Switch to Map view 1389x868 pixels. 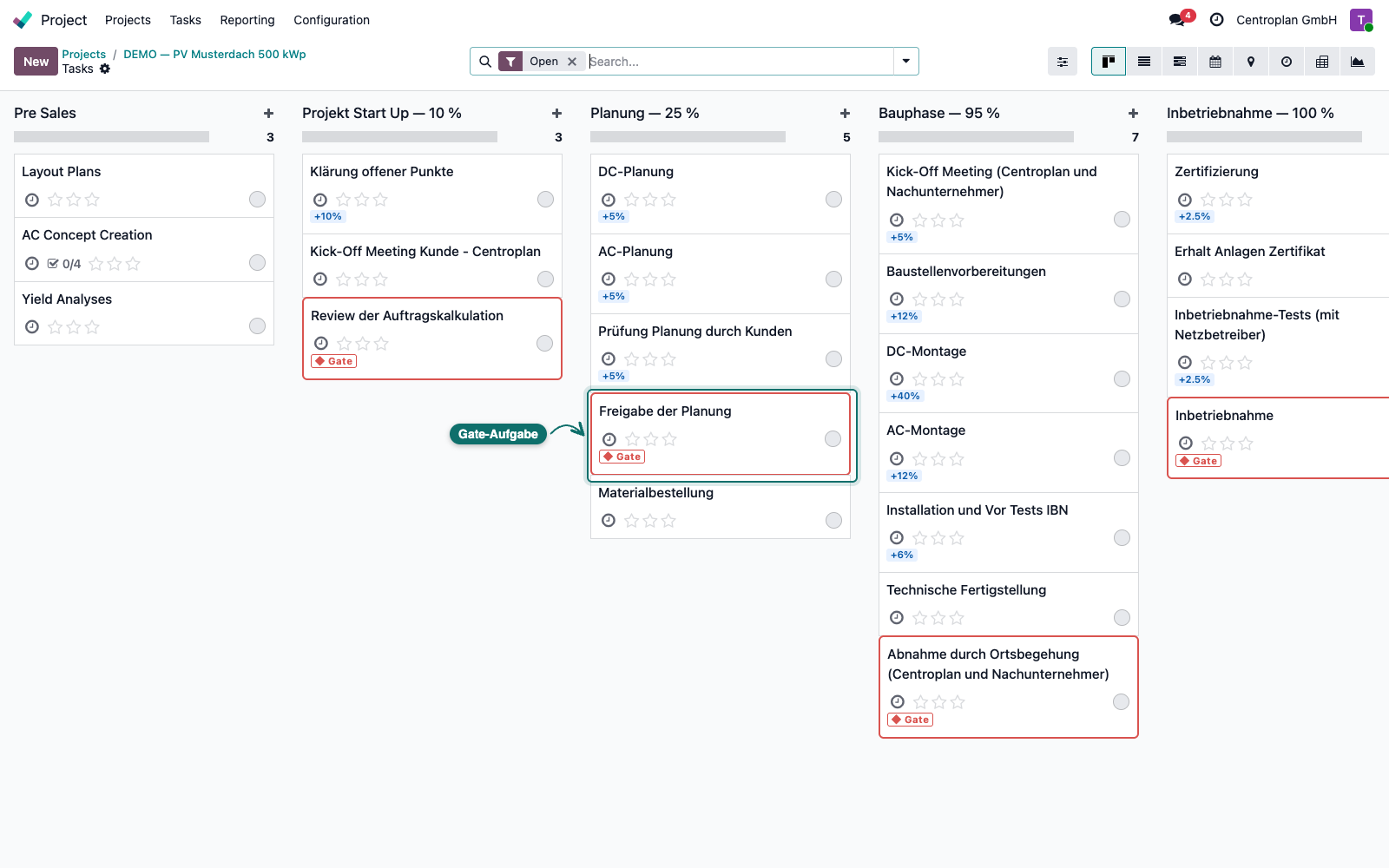click(x=1251, y=62)
